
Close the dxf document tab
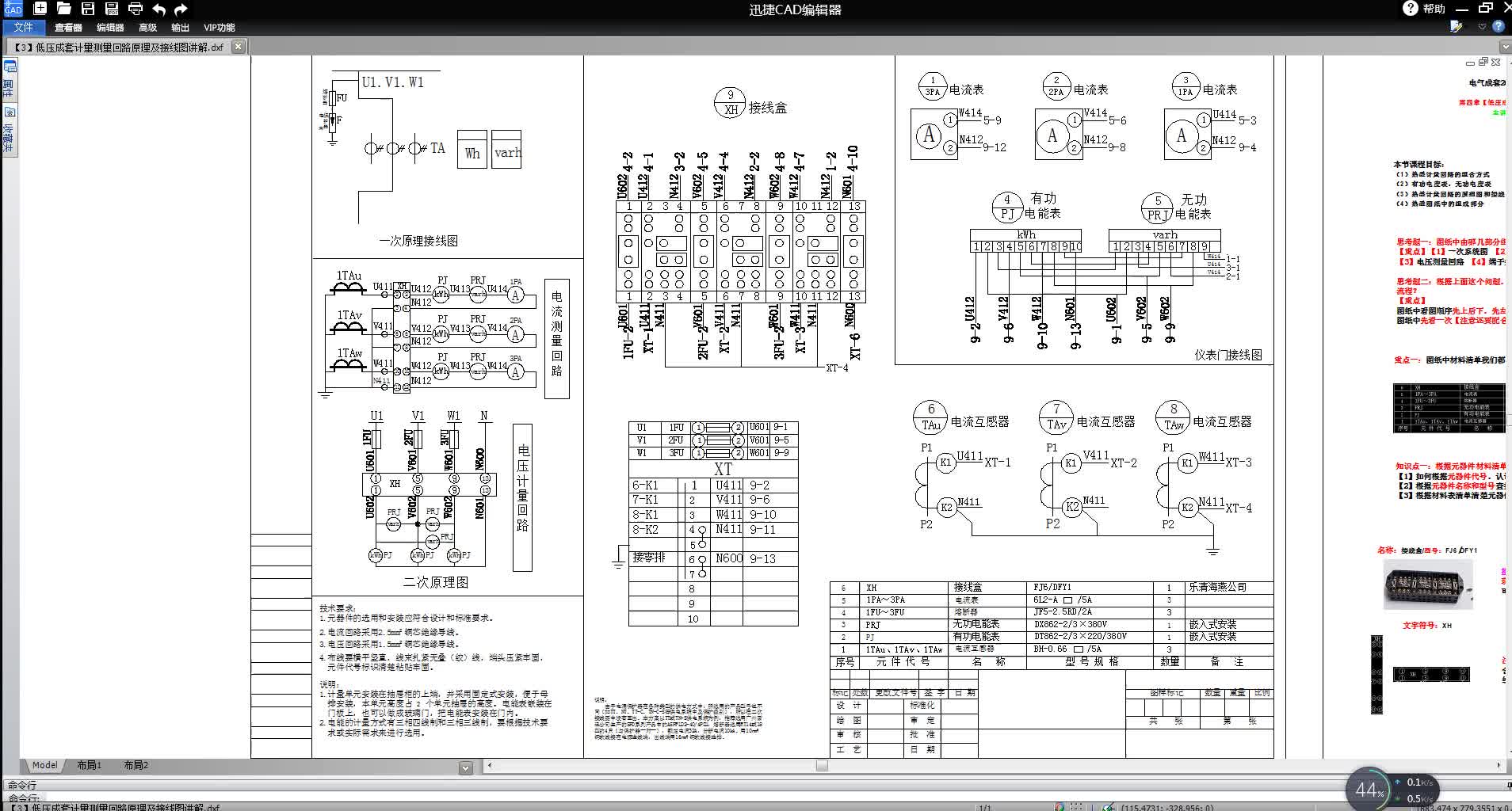tap(238, 47)
